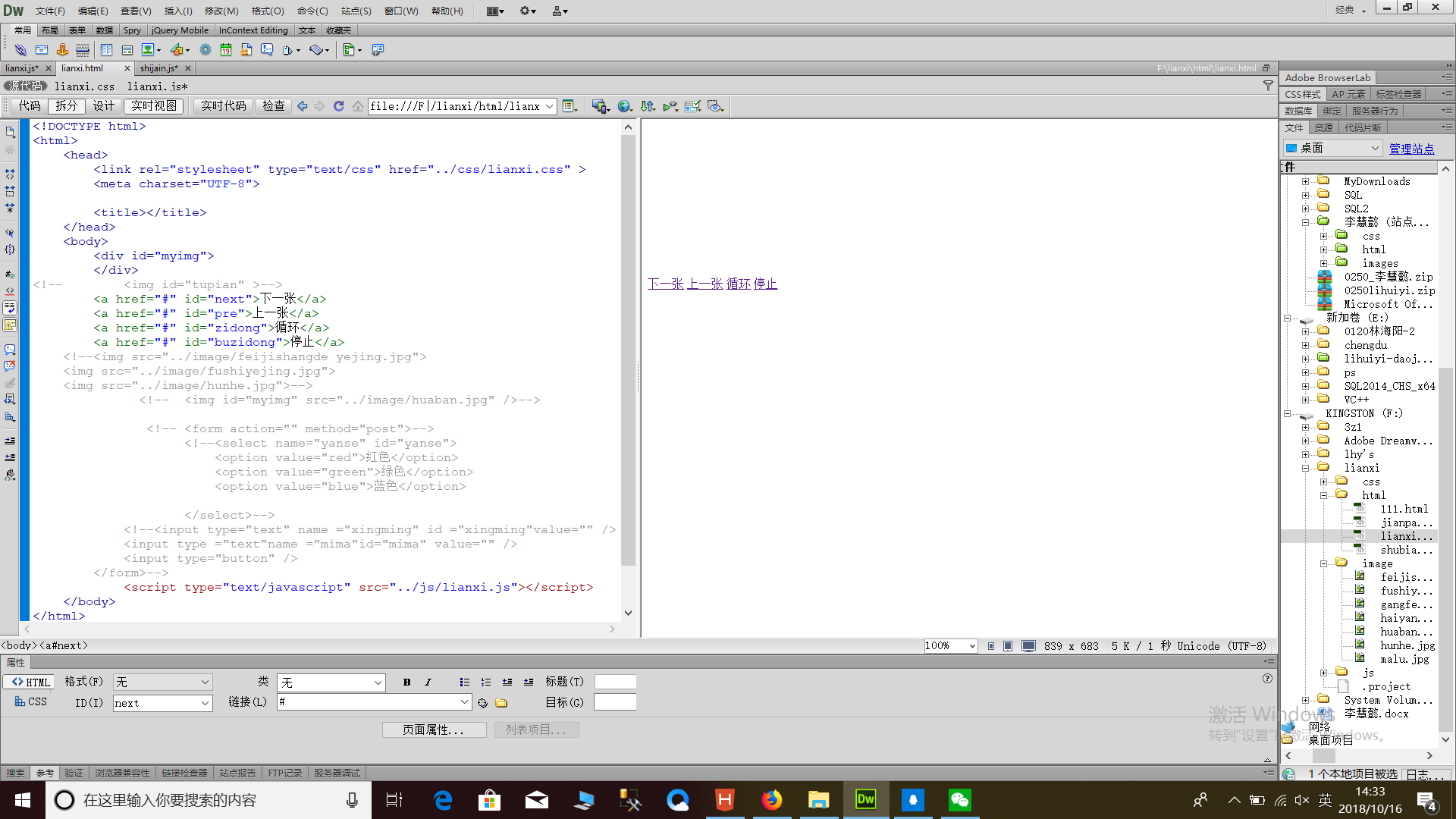Click the 标题(T) title input field
The image size is (1456, 819).
coord(615,682)
